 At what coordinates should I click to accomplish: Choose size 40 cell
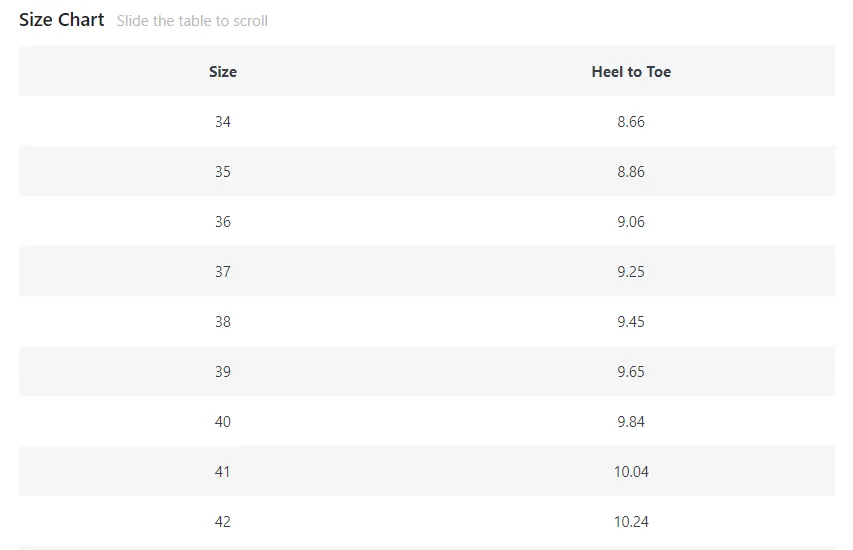tap(223, 422)
